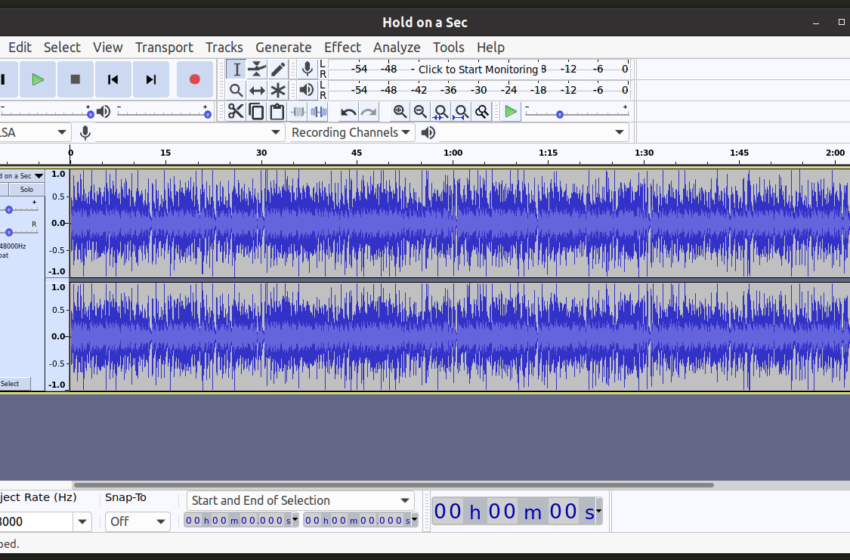Toggle Solo on the track
This screenshot has height=560, width=850.
click(26, 189)
